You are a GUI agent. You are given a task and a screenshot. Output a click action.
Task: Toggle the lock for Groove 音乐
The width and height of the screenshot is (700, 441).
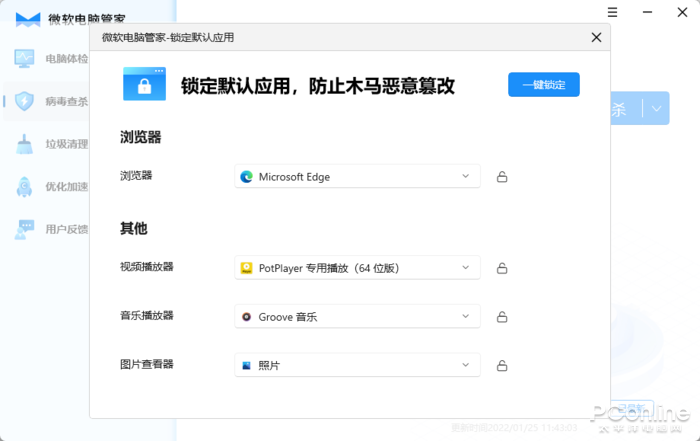tap(502, 317)
